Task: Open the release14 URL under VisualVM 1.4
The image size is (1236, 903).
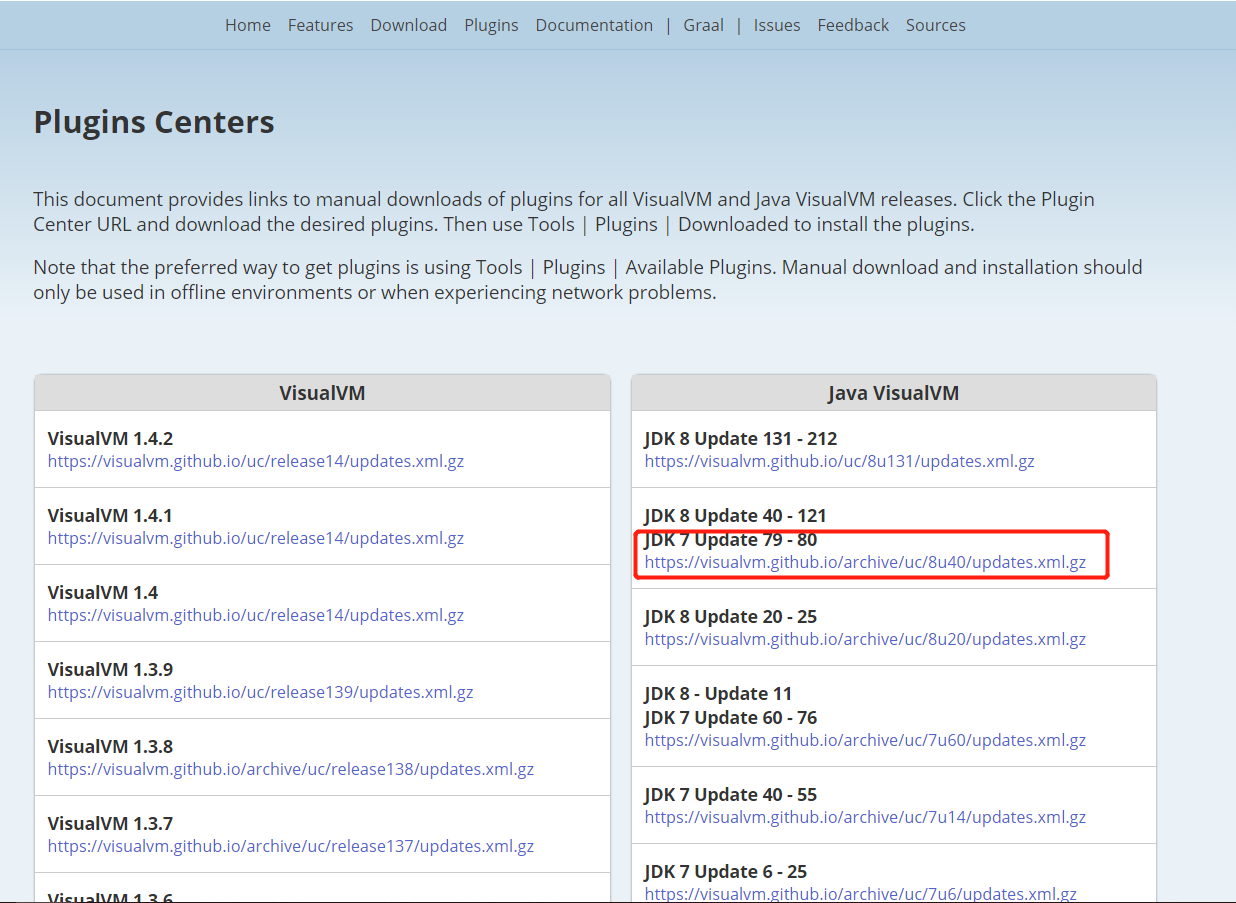Action: pos(256,615)
